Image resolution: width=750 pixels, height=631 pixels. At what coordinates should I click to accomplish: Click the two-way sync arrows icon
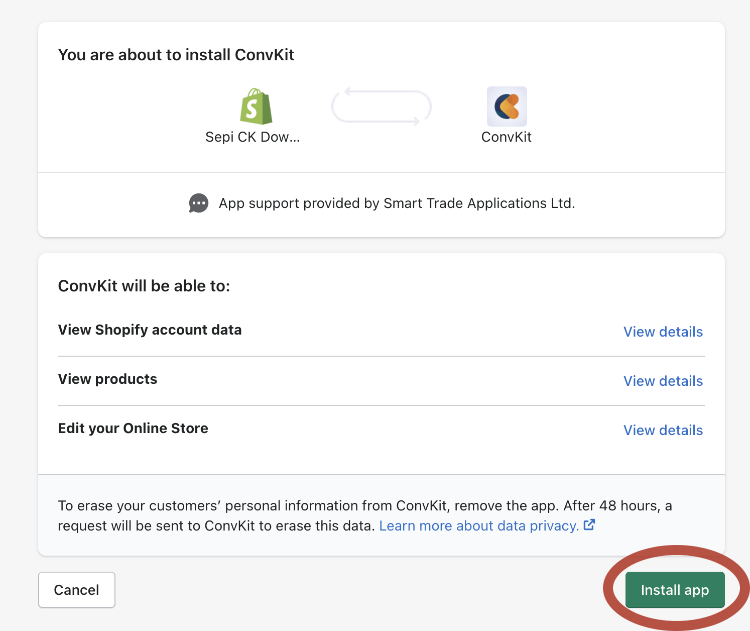381,106
